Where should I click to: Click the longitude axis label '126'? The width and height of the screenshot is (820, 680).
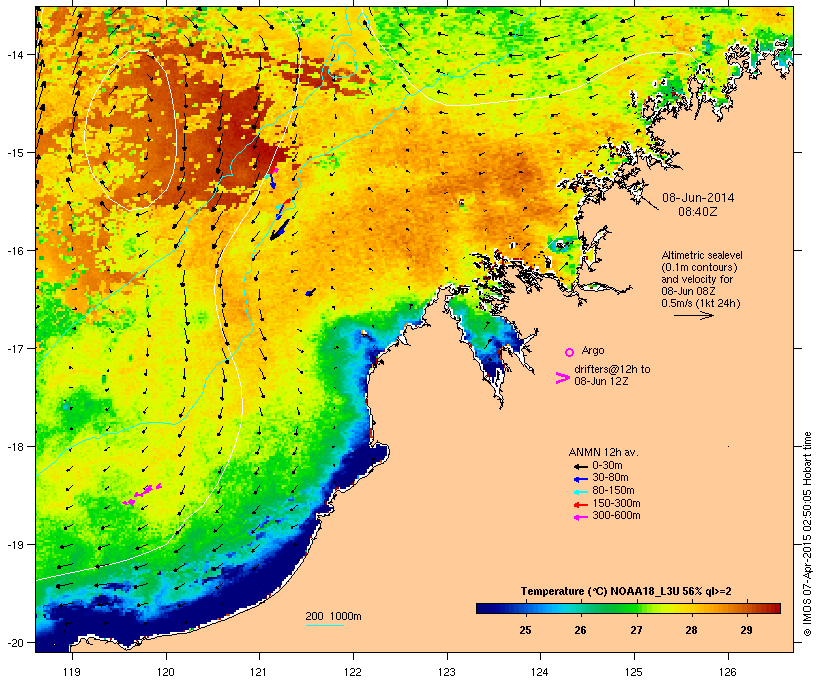[727, 672]
